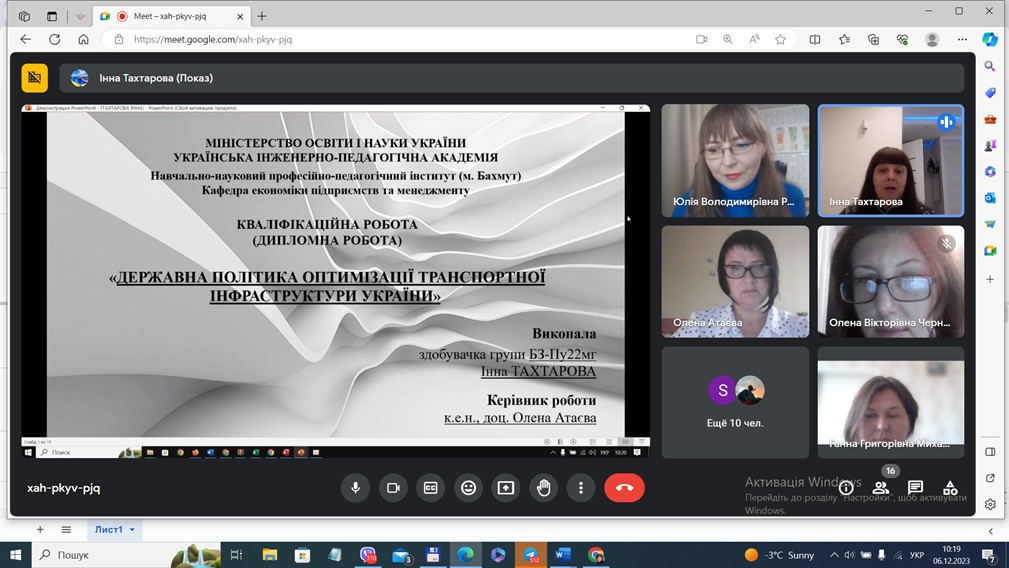The height and width of the screenshot is (568, 1009).
Task: Leave the call with red hang-up button
Action: (624, 488)
